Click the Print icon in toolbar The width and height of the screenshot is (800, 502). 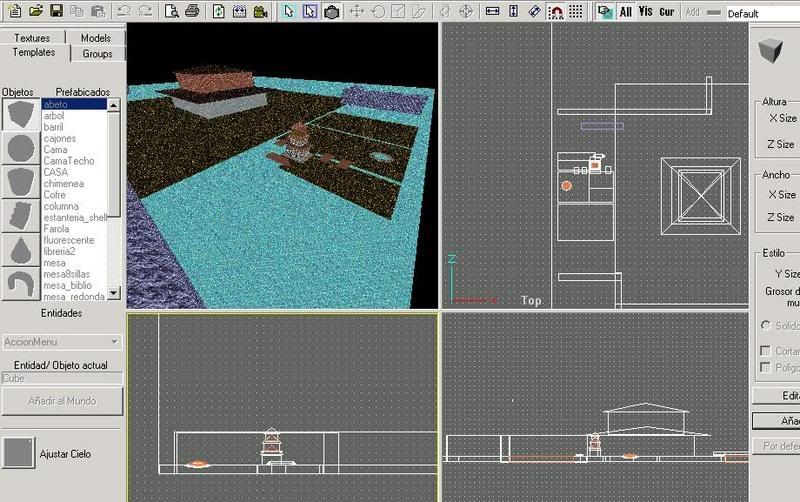[192, 12]
